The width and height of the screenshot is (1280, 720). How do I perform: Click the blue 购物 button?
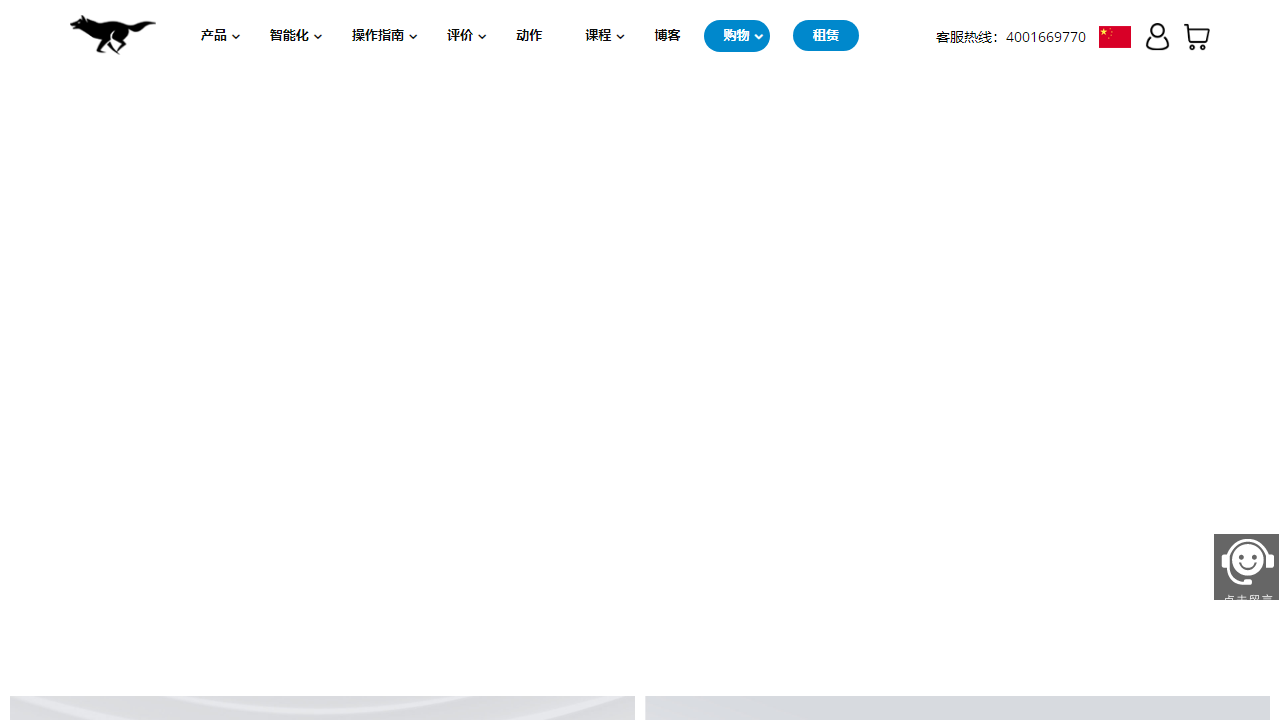coord(737,36)
